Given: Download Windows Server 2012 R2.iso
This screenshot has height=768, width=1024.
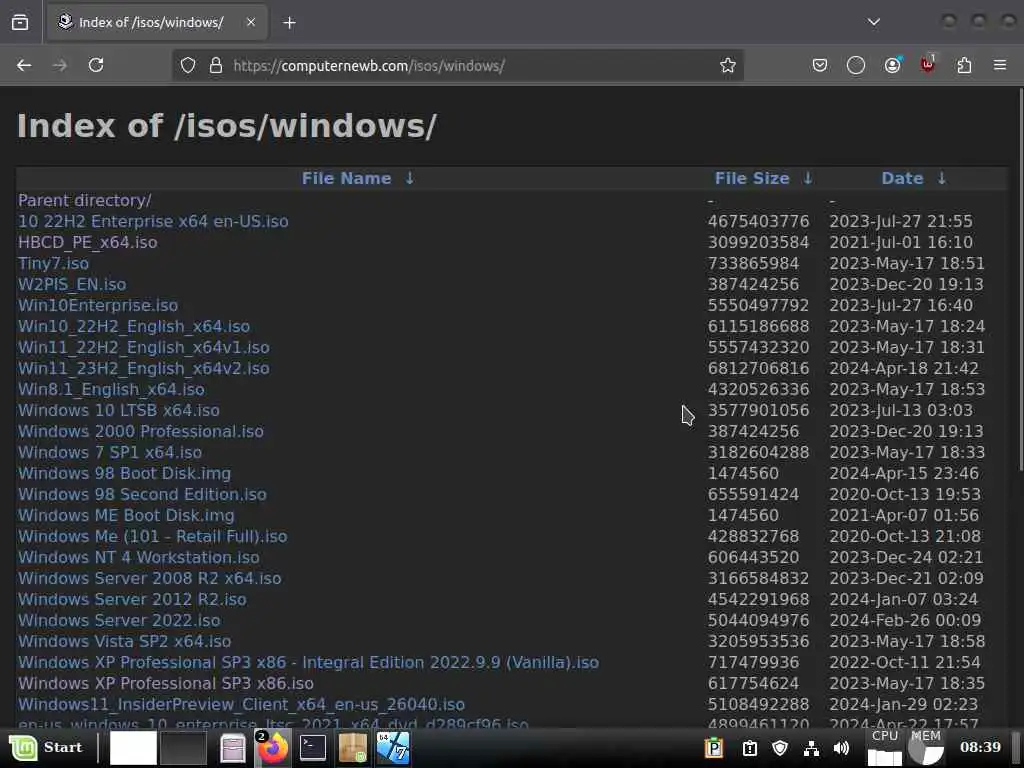Looking at the screenshot, I should (x=132, y=599).
